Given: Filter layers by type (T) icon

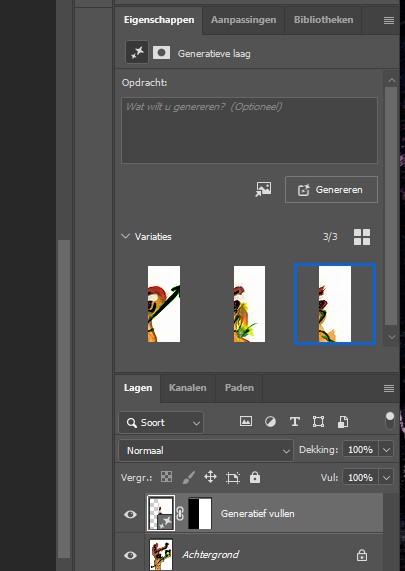Looking at the screenshot, I should coord(294,422).
